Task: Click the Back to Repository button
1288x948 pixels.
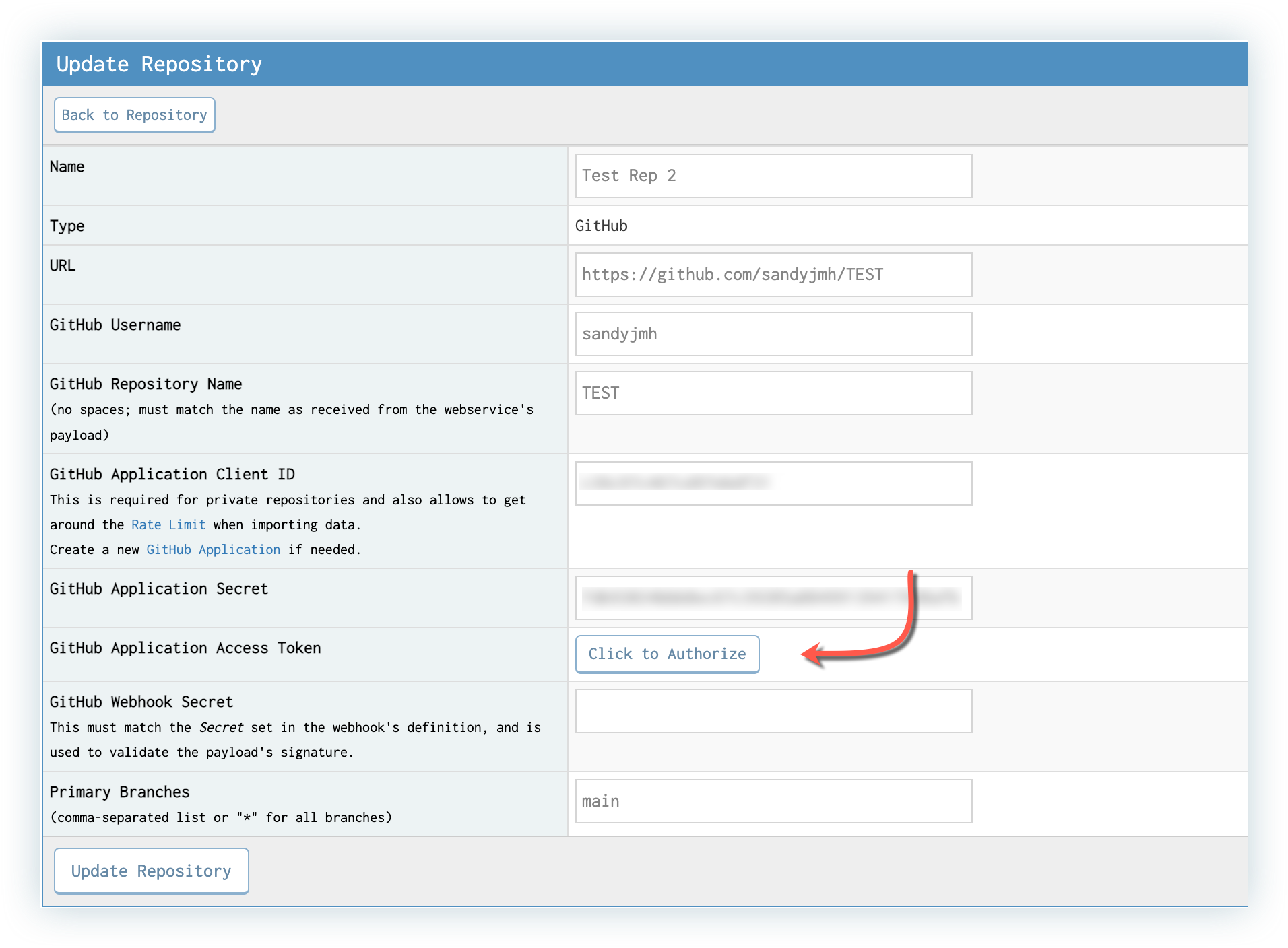Action: 135,115
